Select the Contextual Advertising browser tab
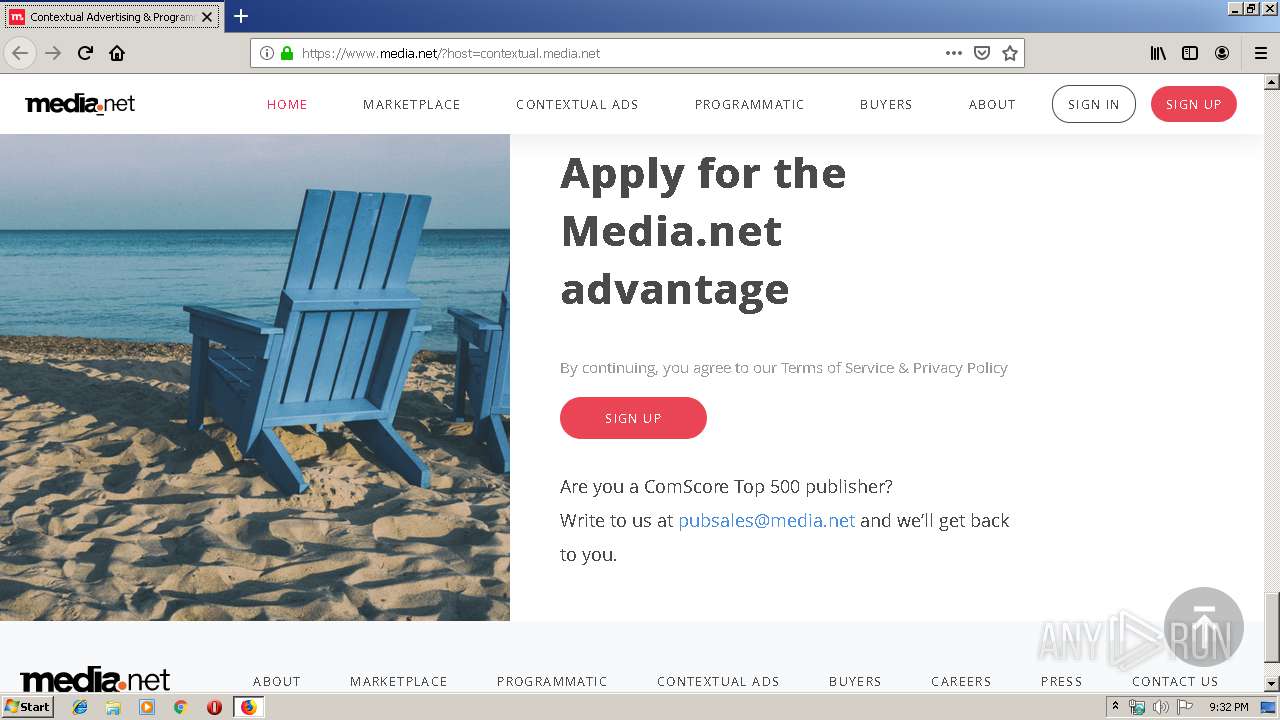Image resolution: width=1280 pixels, height=720 pixels. [x=111, y=17]
